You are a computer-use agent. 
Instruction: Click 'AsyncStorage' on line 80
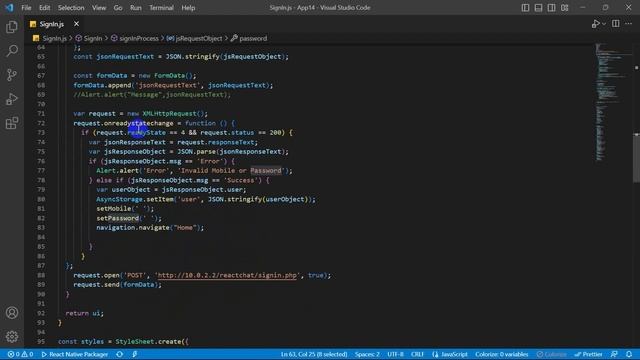coord(120,199)
